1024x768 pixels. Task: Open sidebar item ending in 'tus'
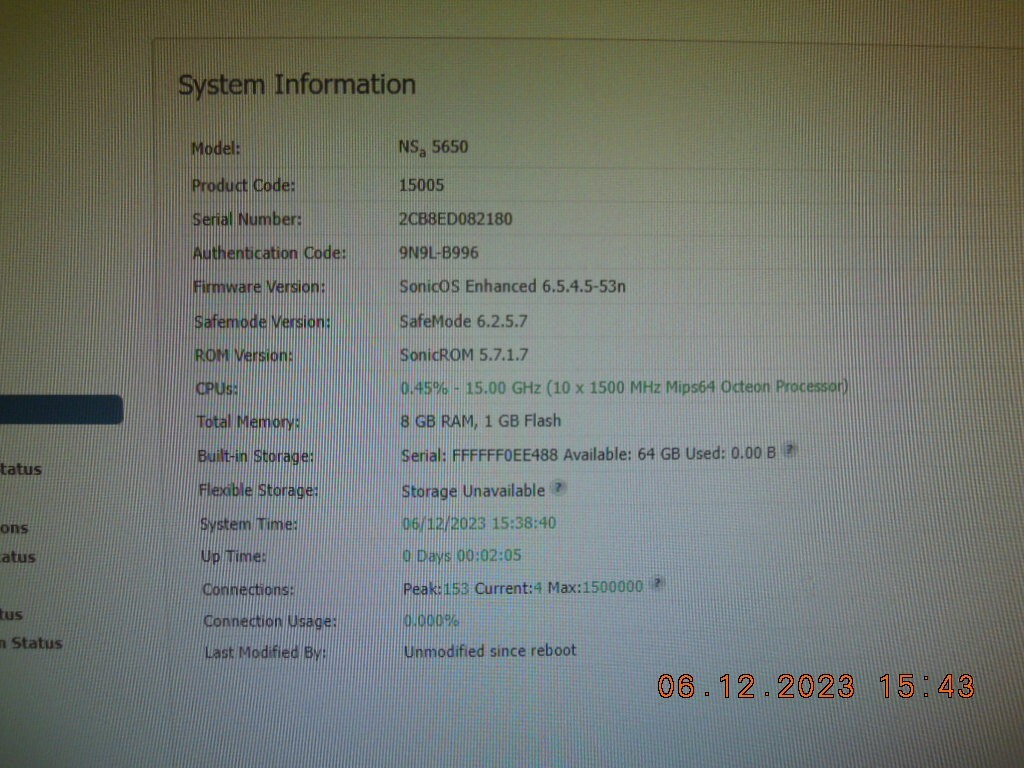click(x=11, y=615)
